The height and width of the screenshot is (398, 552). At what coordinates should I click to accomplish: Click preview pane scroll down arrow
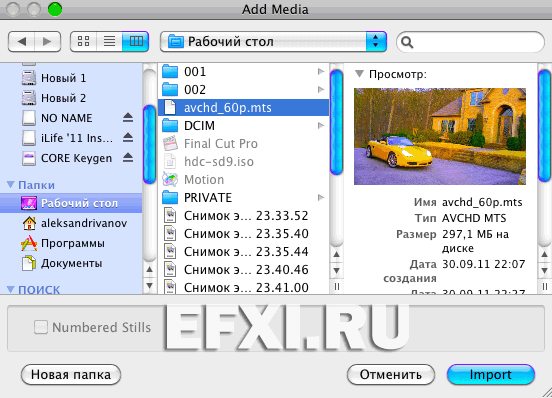pos(545,270)
